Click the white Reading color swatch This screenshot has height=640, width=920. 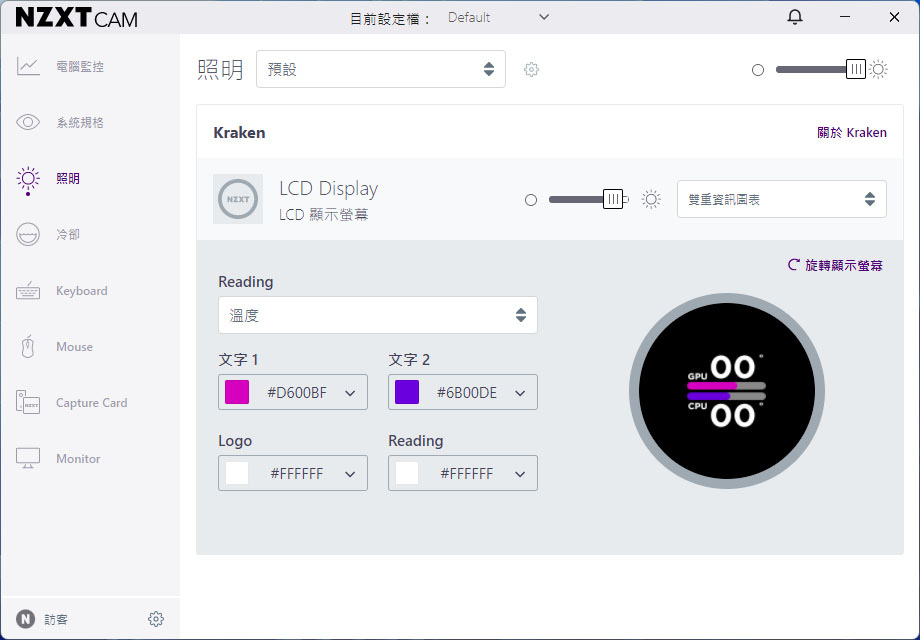click(x=407, y=473)
